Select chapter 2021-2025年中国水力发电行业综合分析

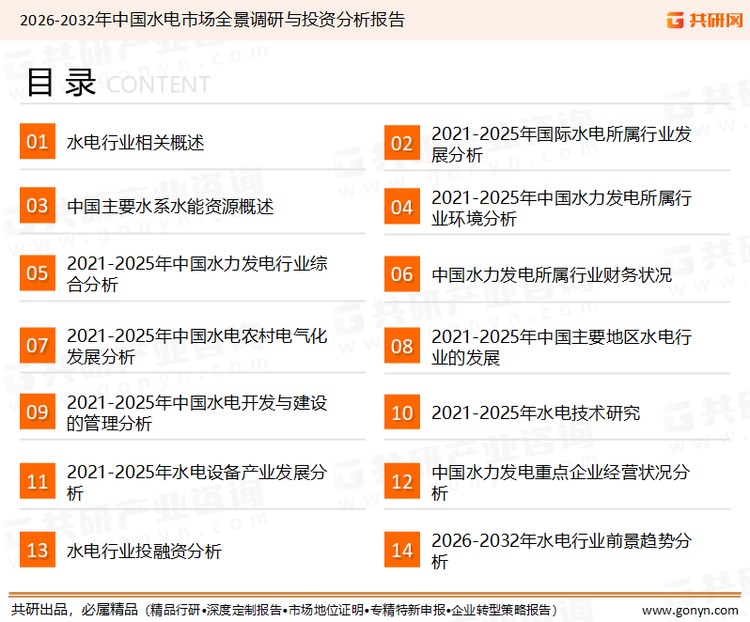click(x=197, y=273)
